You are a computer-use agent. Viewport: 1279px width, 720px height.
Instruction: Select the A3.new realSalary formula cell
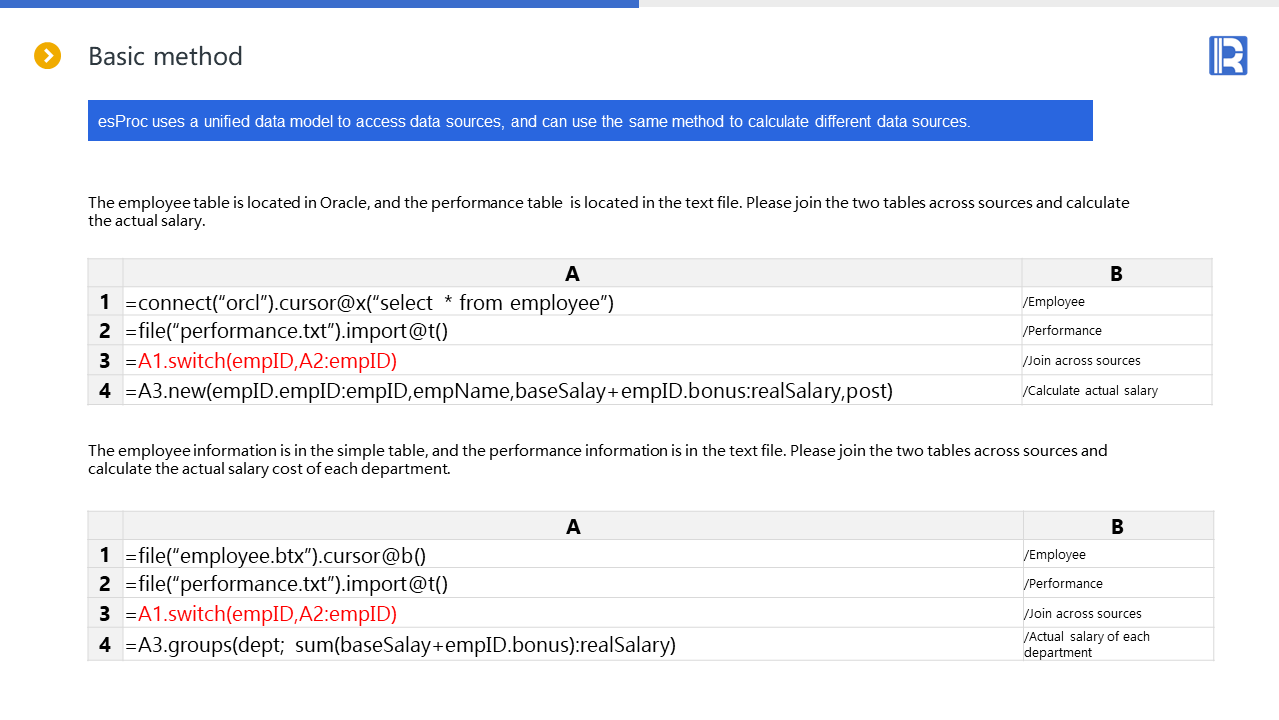[x=509, y=391]
